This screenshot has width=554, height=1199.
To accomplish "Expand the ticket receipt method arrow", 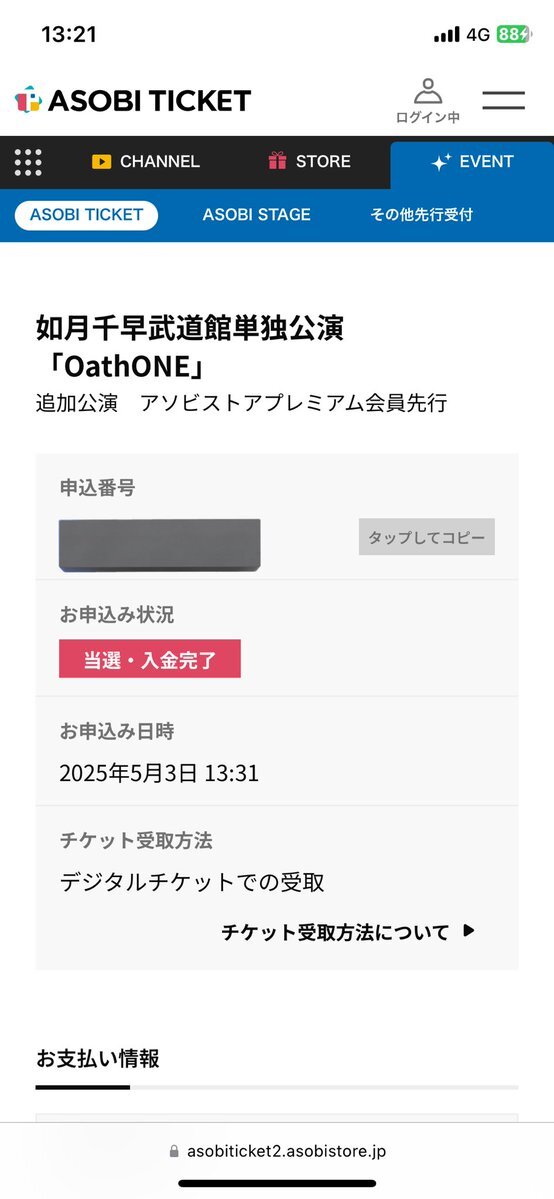I will (469, 931).
